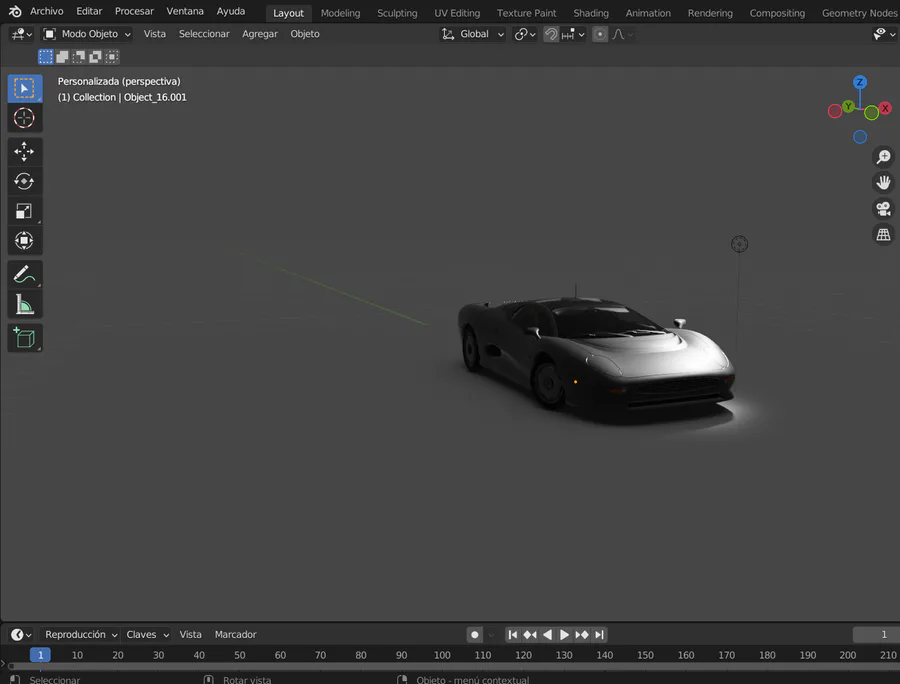900x684 pixels.
Task: Play the animation forward
Action: (564, 635)
